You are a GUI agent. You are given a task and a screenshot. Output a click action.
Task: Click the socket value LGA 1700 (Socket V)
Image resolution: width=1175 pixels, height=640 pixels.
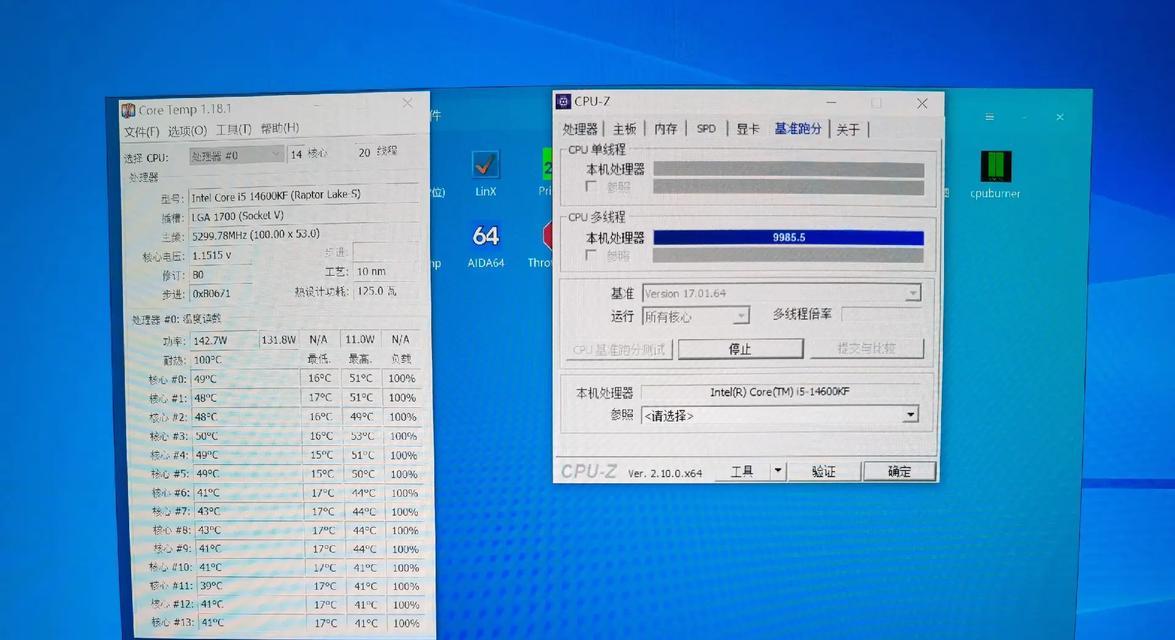pos(238,216)
